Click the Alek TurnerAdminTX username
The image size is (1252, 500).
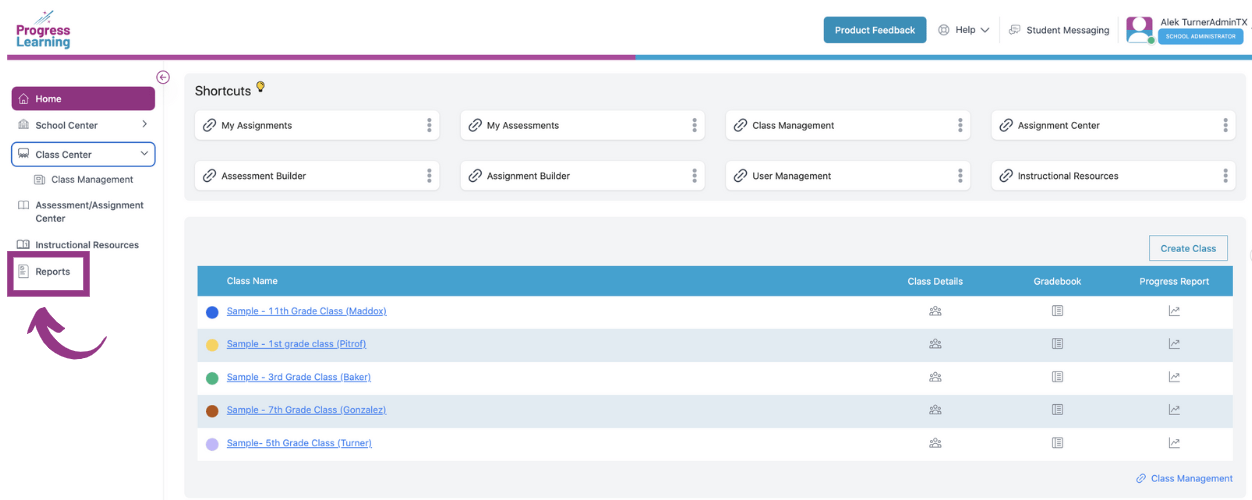pyautogui.click(x=1205, y=22)
